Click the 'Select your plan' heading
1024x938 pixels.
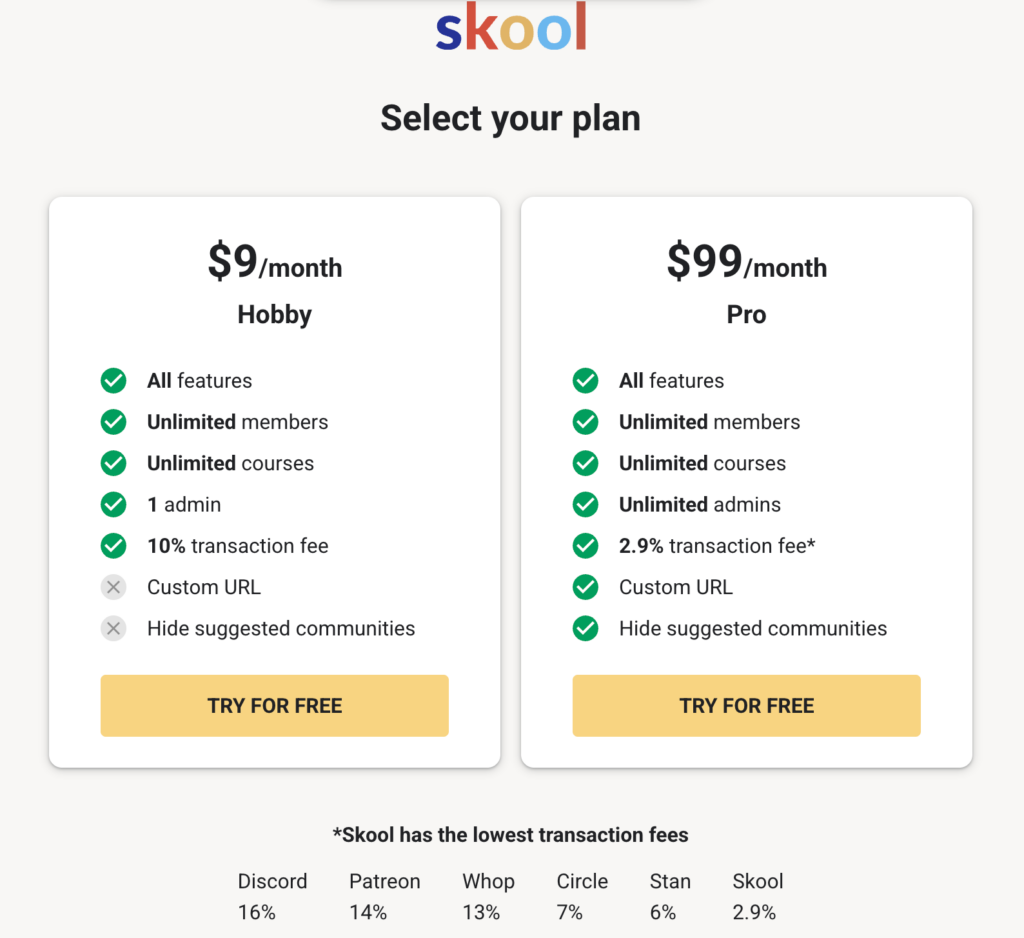[511, 119]
